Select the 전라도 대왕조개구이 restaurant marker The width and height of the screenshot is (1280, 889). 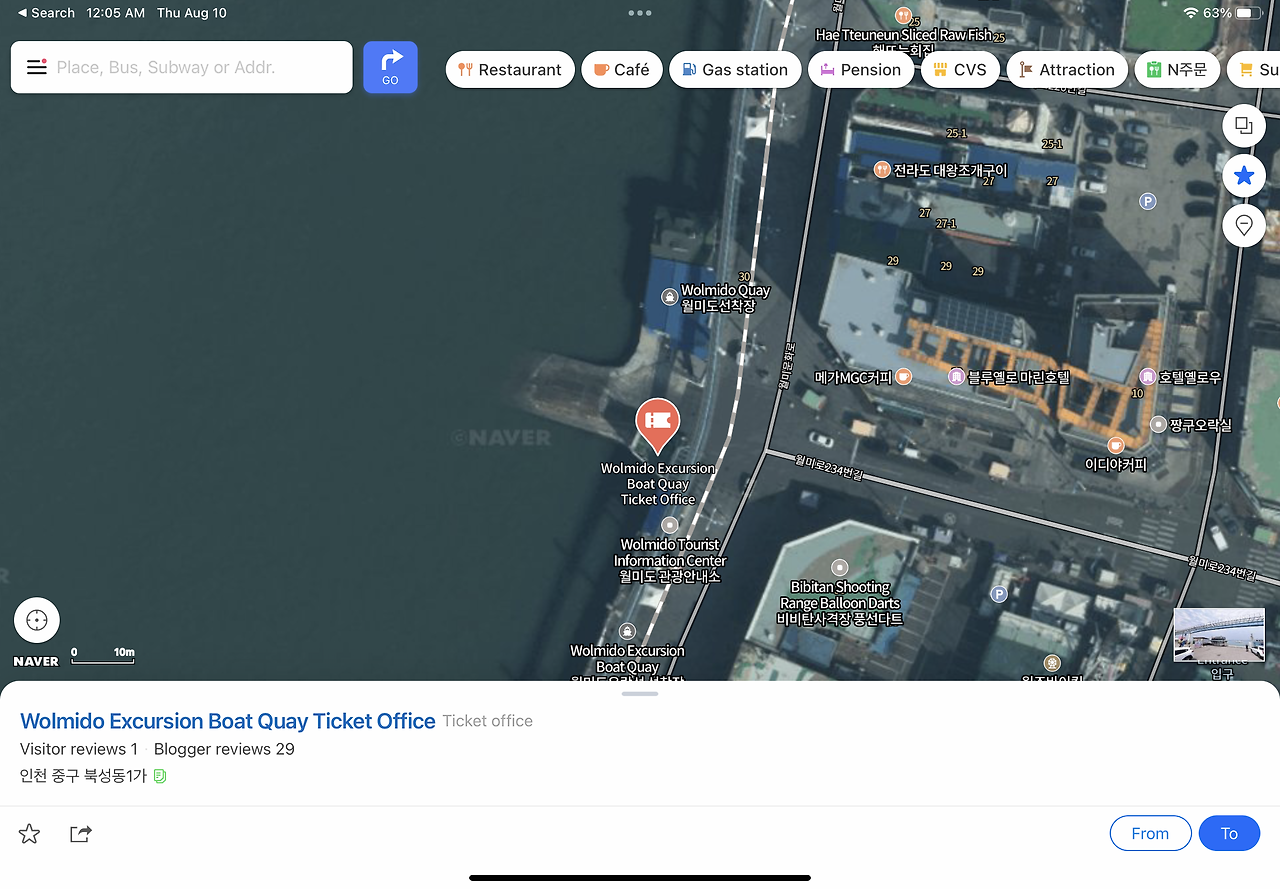(x=881, y=169)
